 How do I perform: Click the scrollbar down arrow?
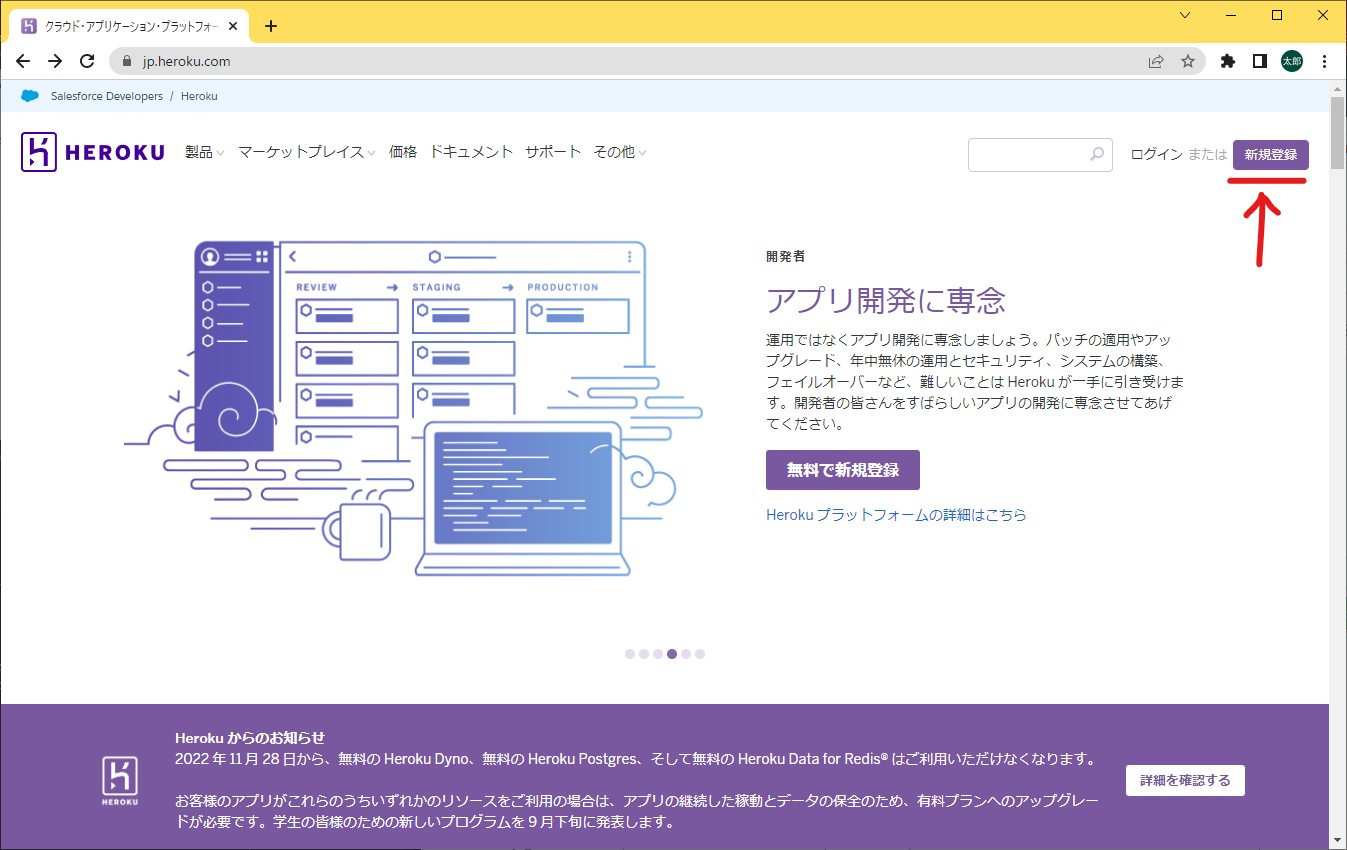(1338, 840)
